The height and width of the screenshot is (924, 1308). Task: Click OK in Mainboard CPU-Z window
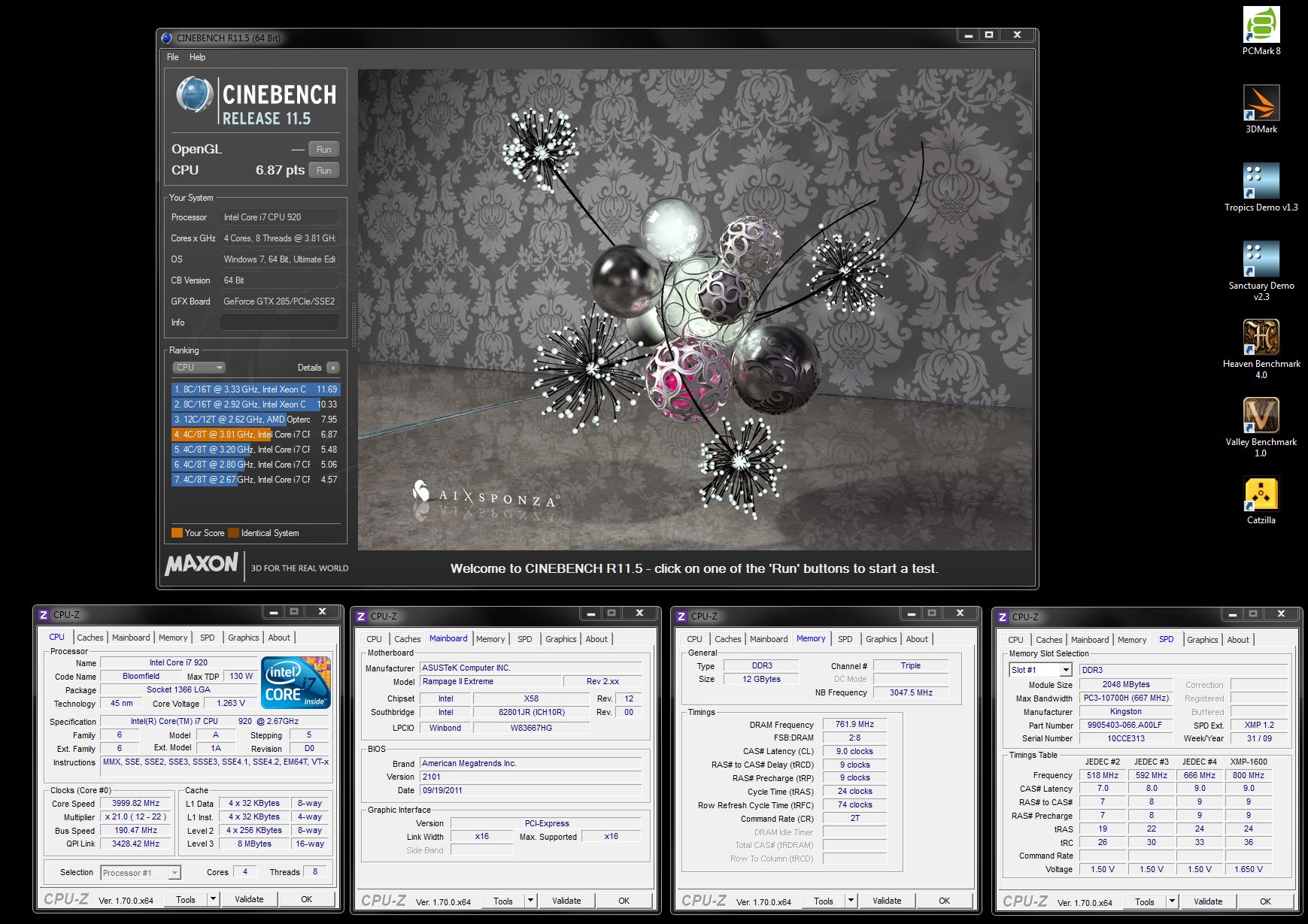[624, 901]
